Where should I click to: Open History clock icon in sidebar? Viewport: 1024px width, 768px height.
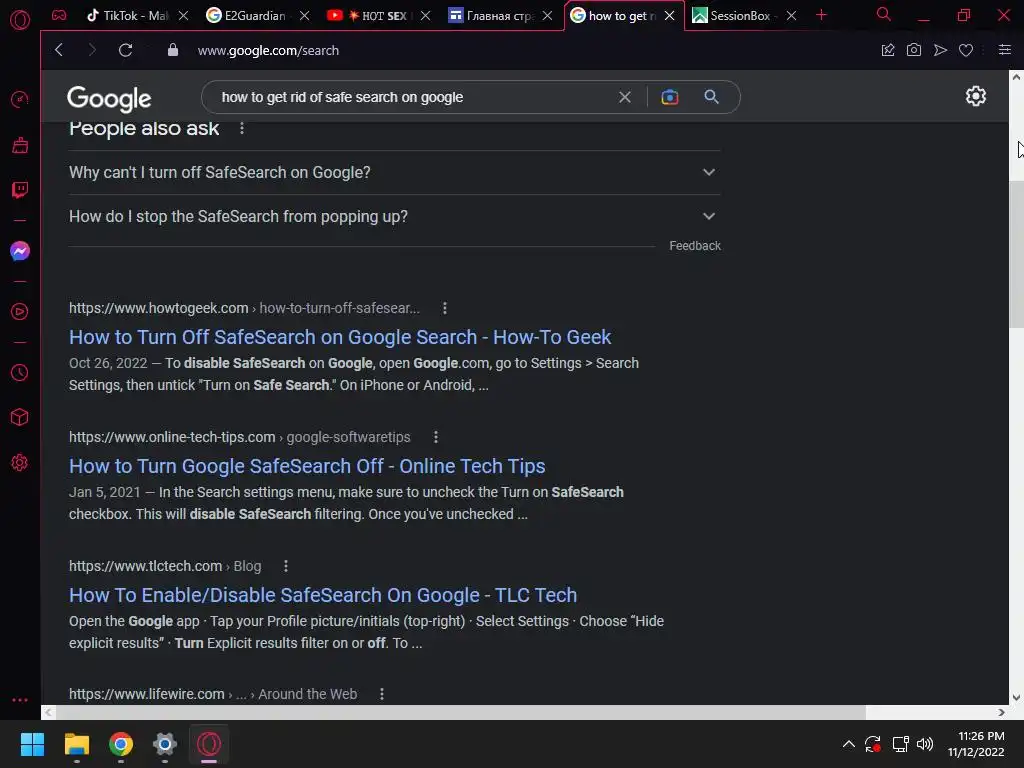(x=20, y=373)
